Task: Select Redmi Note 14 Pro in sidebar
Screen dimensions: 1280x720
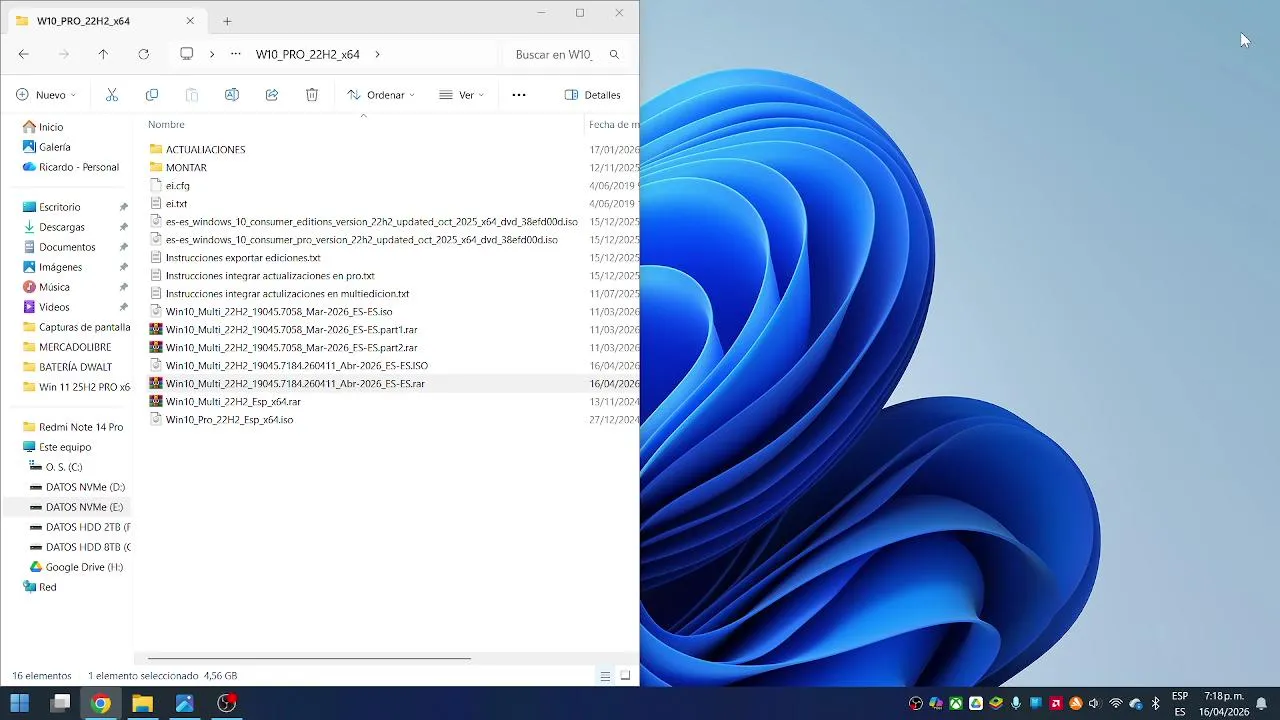Action: 81,427
